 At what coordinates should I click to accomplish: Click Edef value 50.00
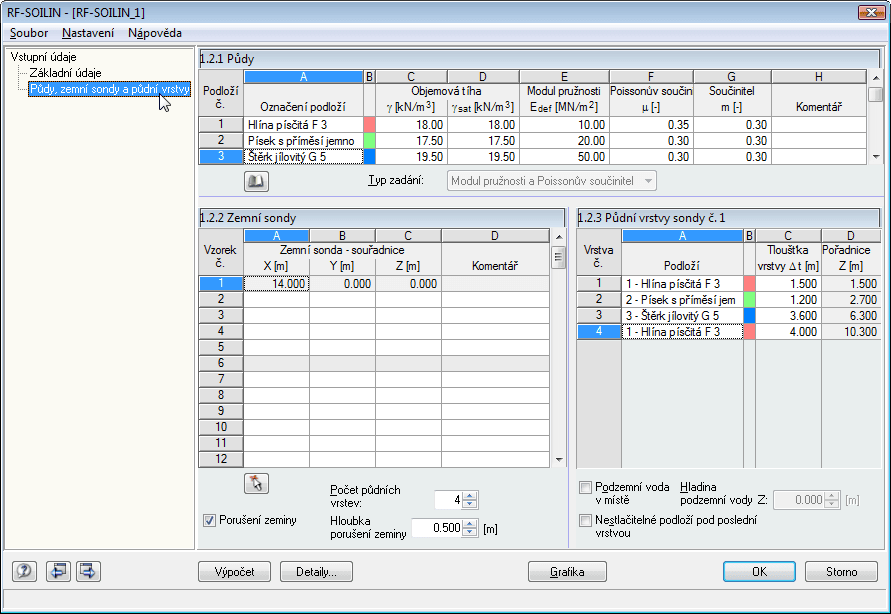[x=564, y=156]
